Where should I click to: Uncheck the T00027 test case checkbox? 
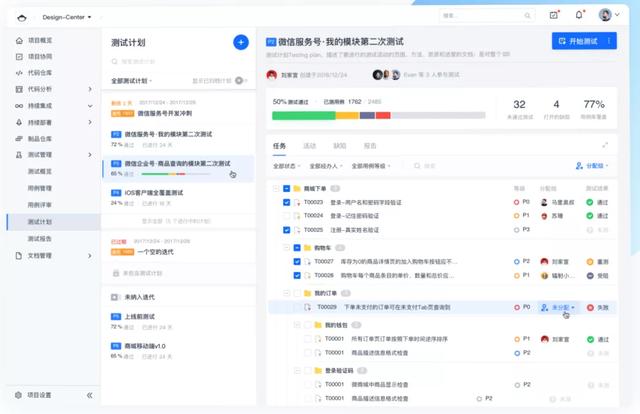297,261
